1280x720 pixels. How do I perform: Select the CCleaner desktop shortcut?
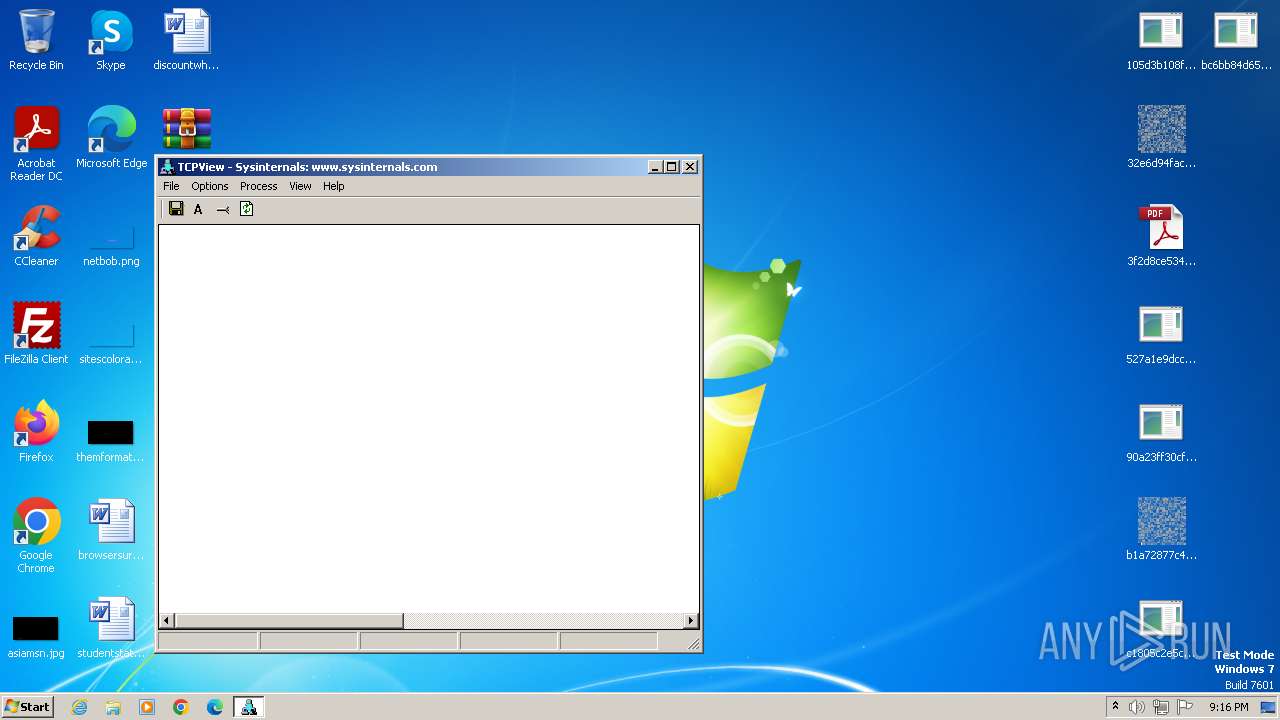[x=36, y=236]
